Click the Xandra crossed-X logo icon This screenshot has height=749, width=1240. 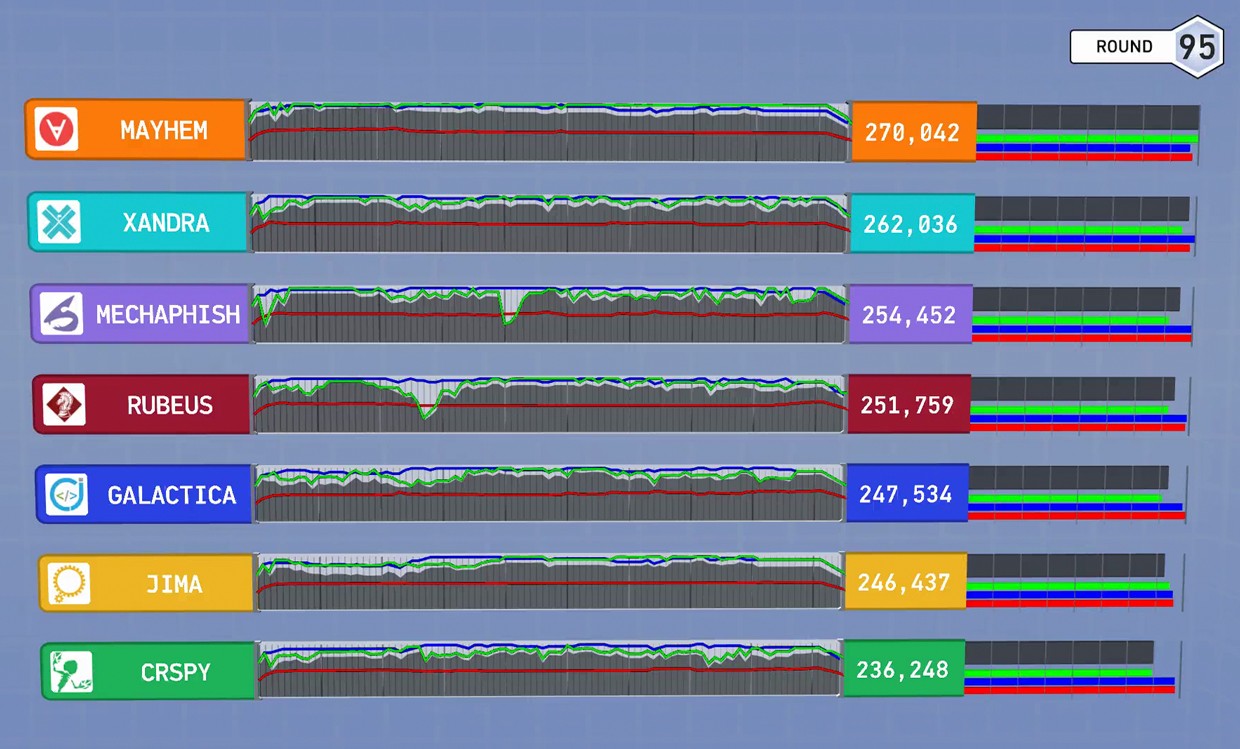[59, 222]
